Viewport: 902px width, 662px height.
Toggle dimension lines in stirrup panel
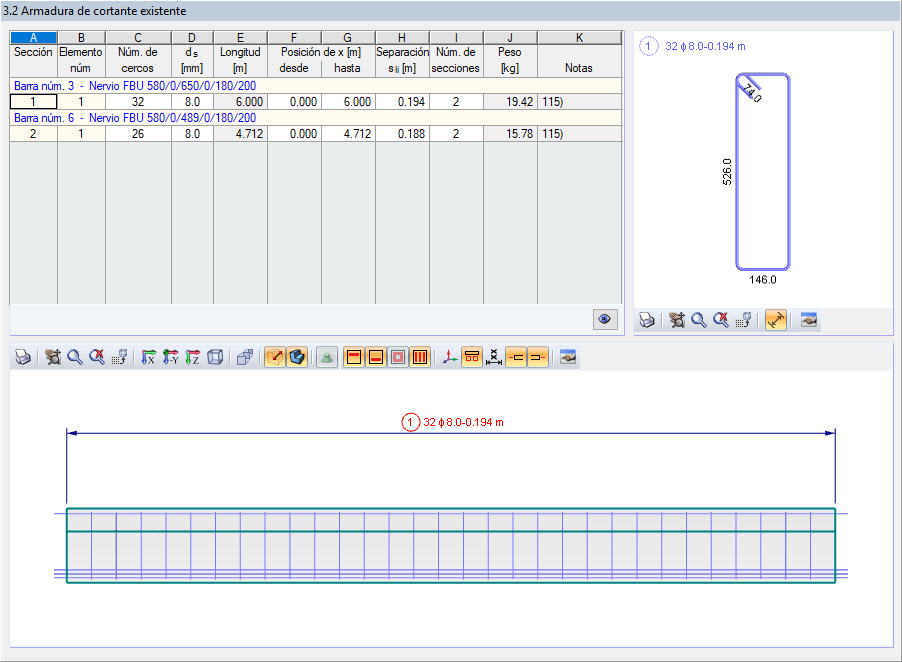click(x=776, y=320)
